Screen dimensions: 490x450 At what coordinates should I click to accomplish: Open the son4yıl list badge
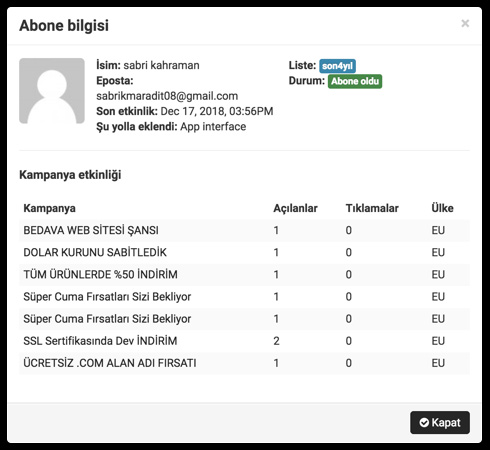[x=337, y=66]
